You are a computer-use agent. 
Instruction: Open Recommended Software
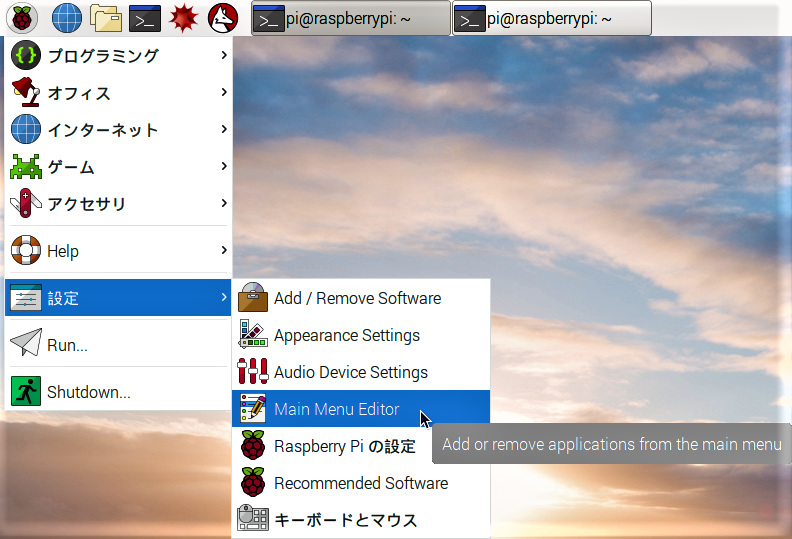pyautogui.click(x=361, y=482)
